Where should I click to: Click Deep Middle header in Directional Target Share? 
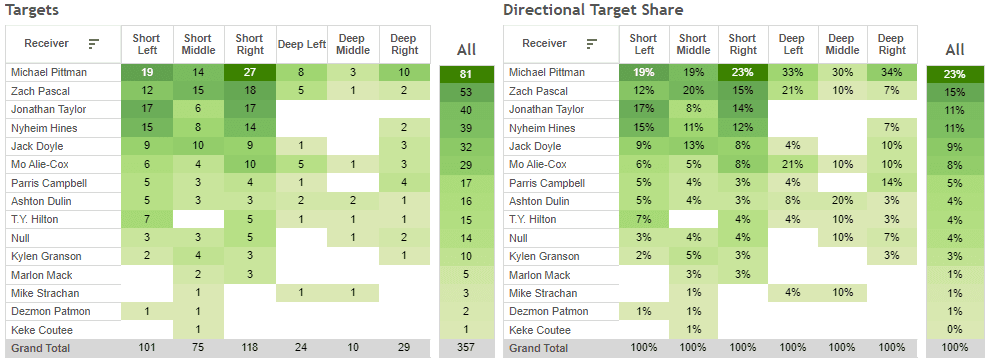[x=842, y=44]
